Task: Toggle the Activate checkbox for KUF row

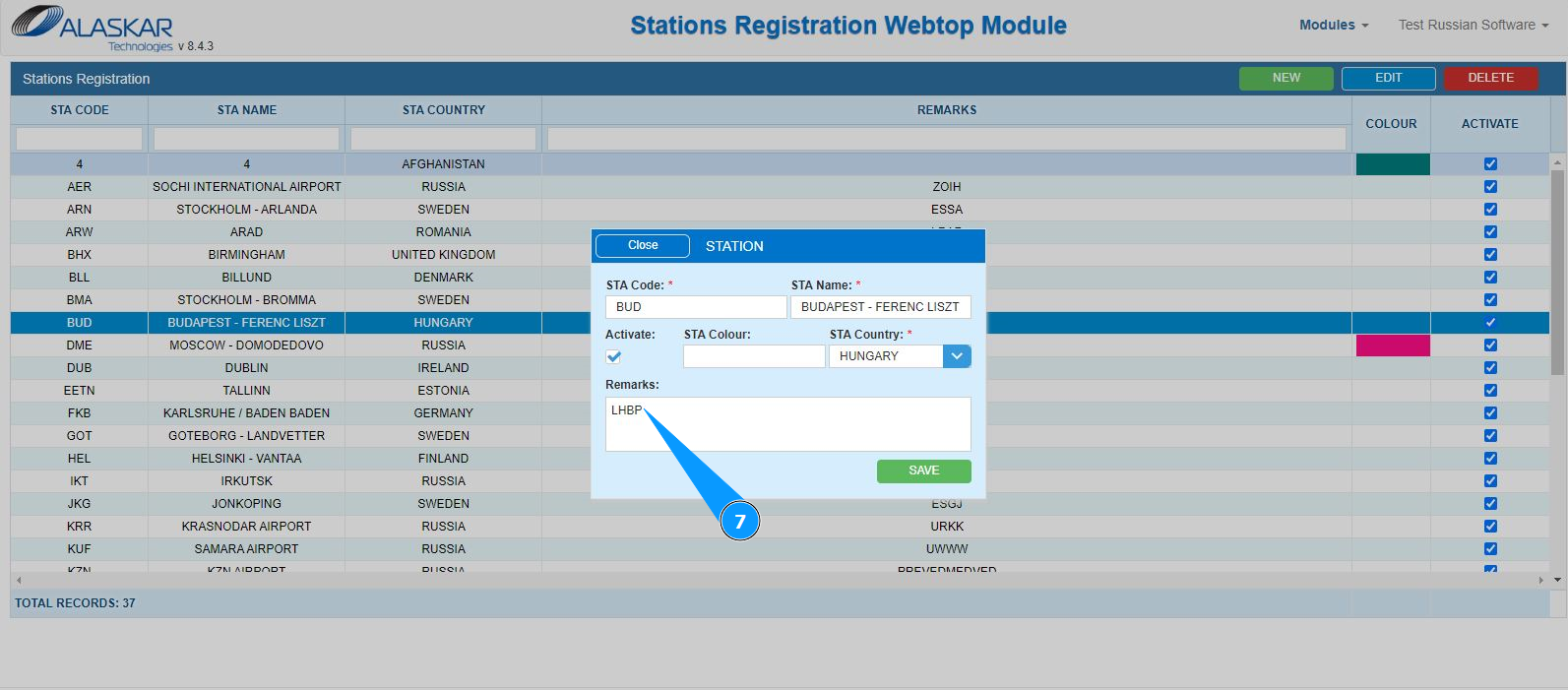Action: click(x=1490, y=549)
